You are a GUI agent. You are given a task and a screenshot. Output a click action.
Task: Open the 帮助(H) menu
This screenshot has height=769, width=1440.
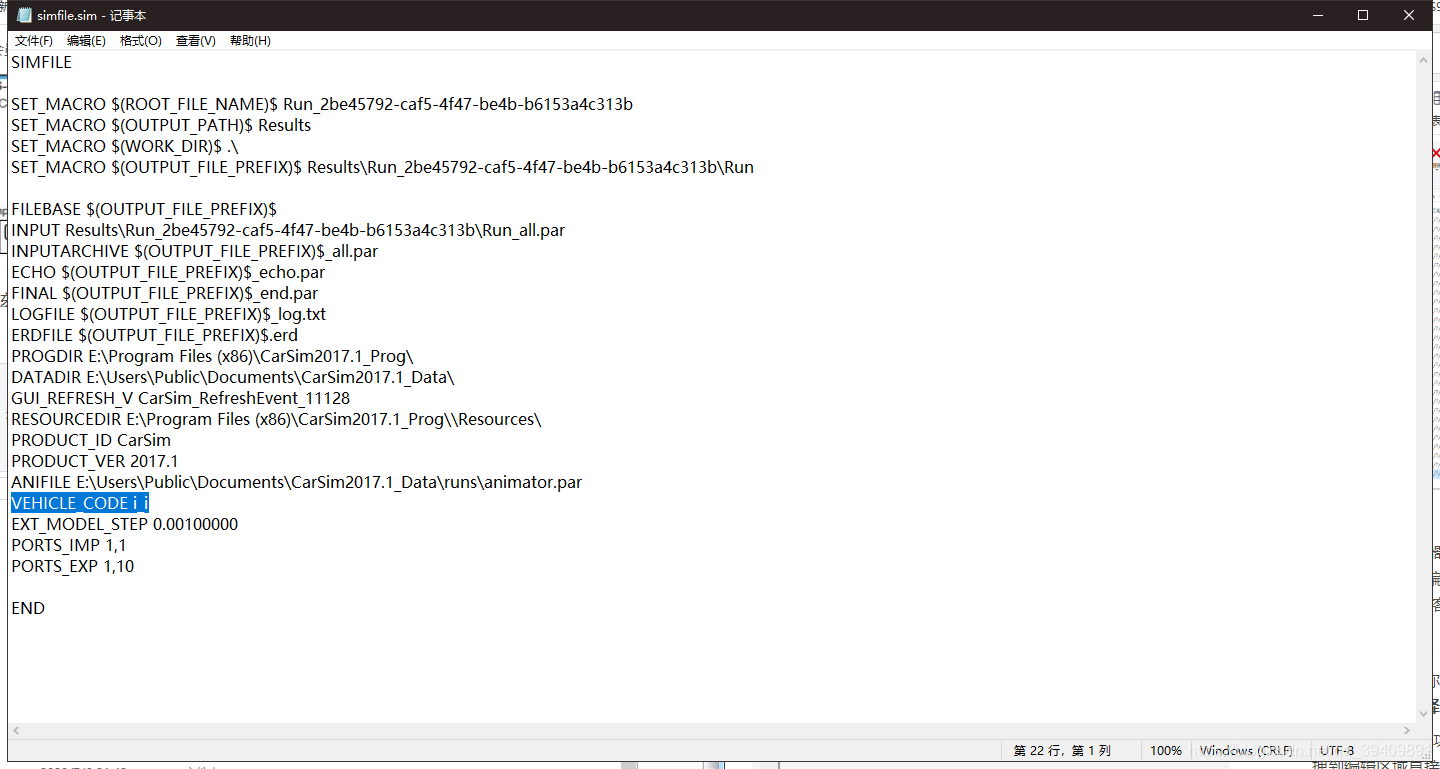[250, 41]
